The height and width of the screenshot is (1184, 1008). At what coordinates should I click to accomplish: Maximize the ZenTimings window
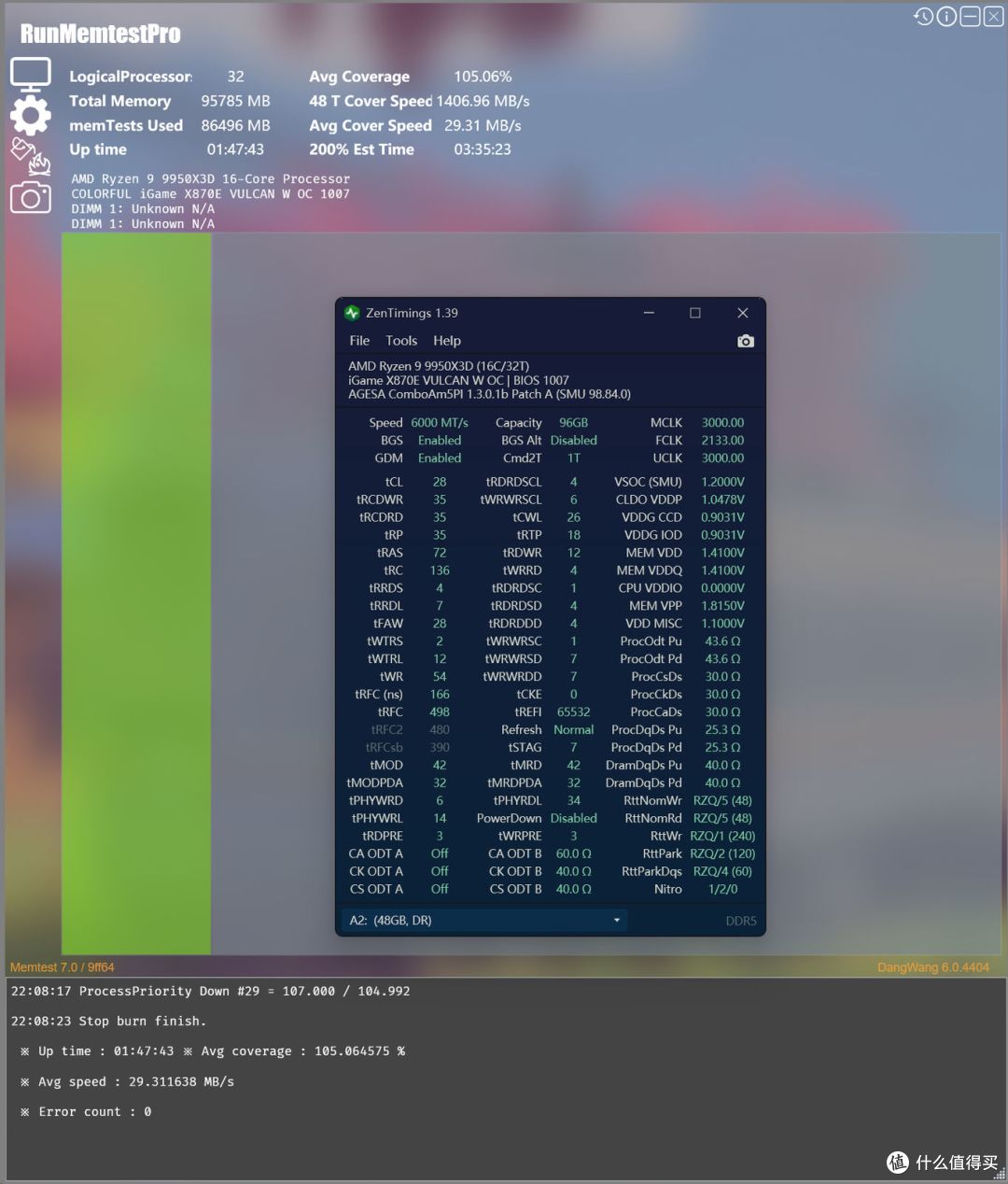pos(695,313)
